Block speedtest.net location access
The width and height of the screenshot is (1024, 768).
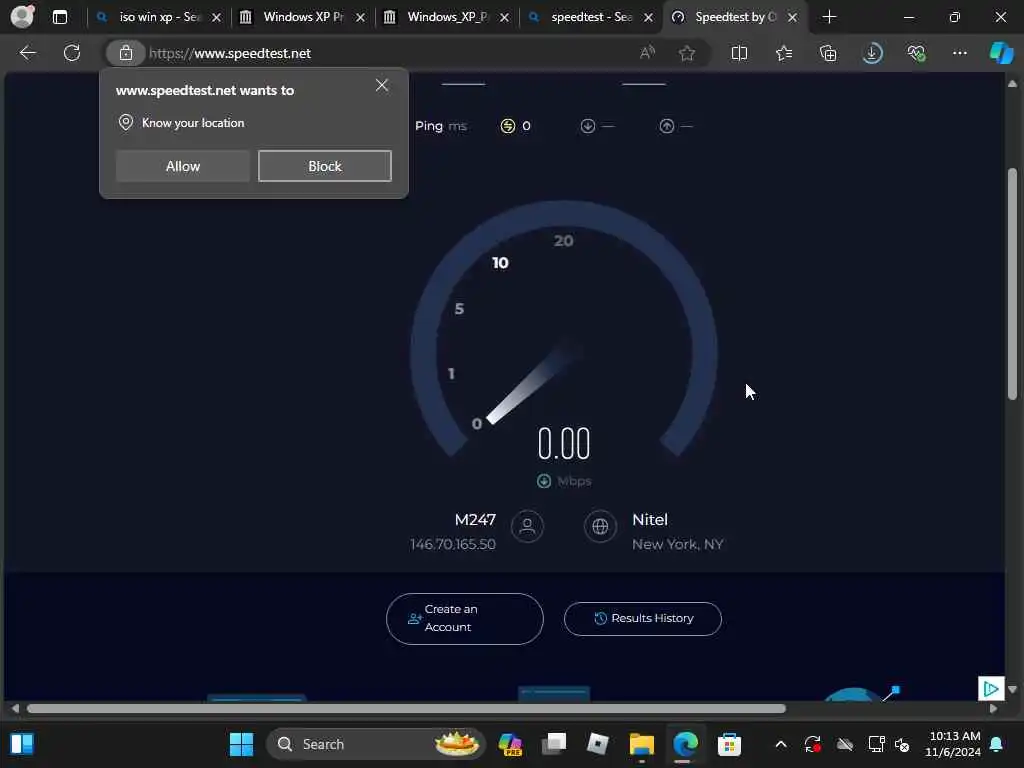pos(325,166)
